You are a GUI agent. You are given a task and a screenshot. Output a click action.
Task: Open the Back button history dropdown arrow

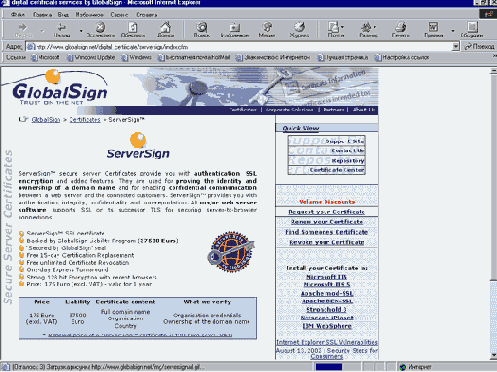[81, 31]
